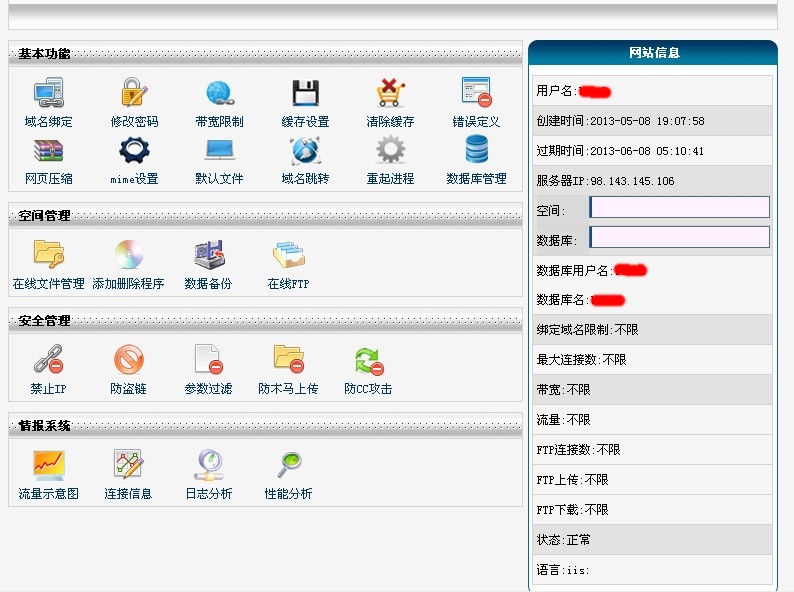Launch the 在线FTP icon

point(288,256)
